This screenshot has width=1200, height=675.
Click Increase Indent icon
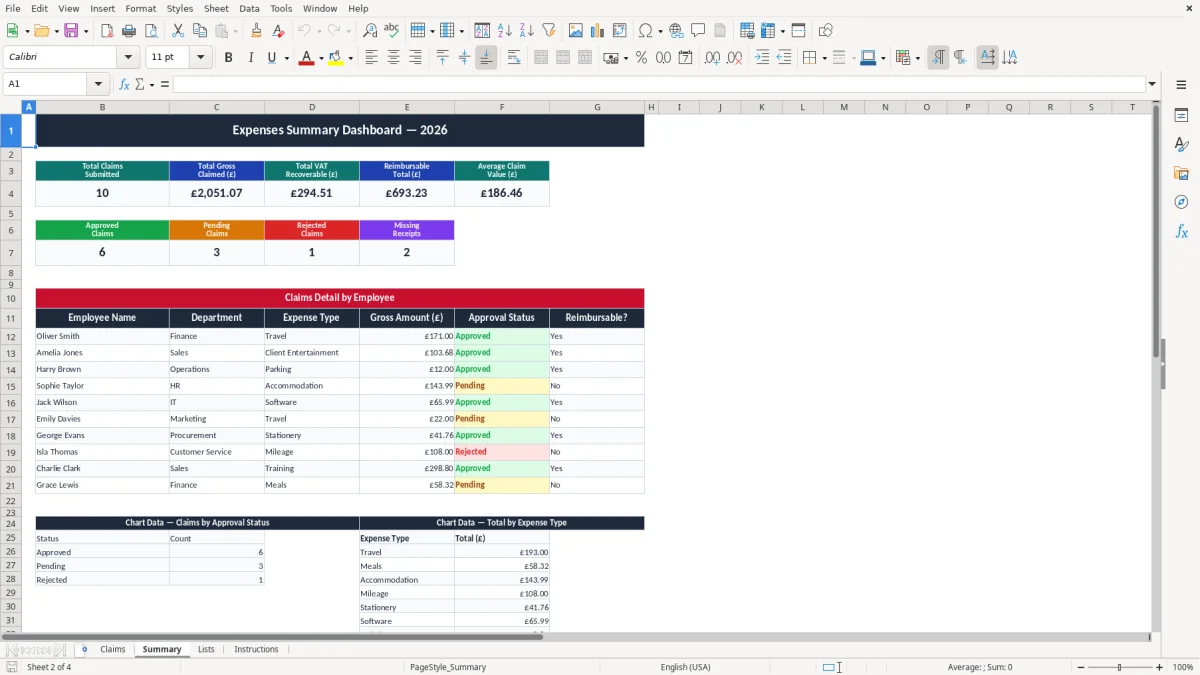[762, 58]
